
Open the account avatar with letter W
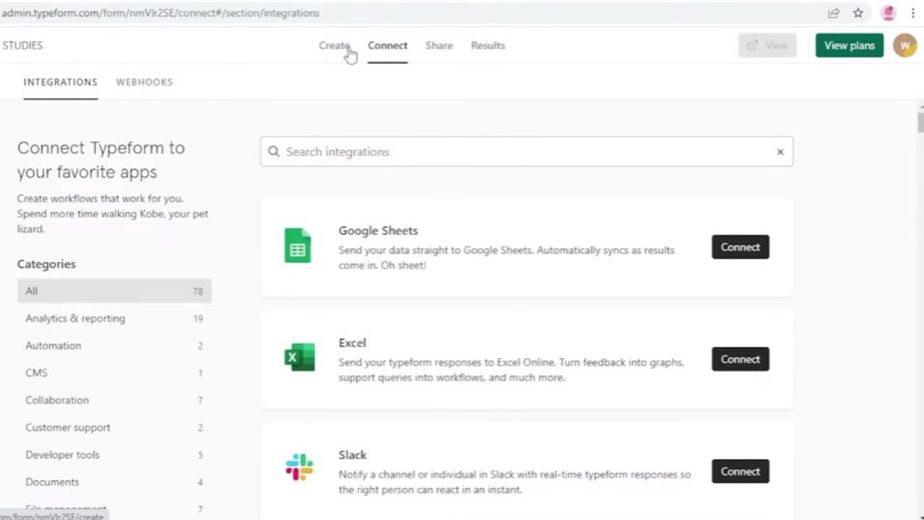point(905,45)
